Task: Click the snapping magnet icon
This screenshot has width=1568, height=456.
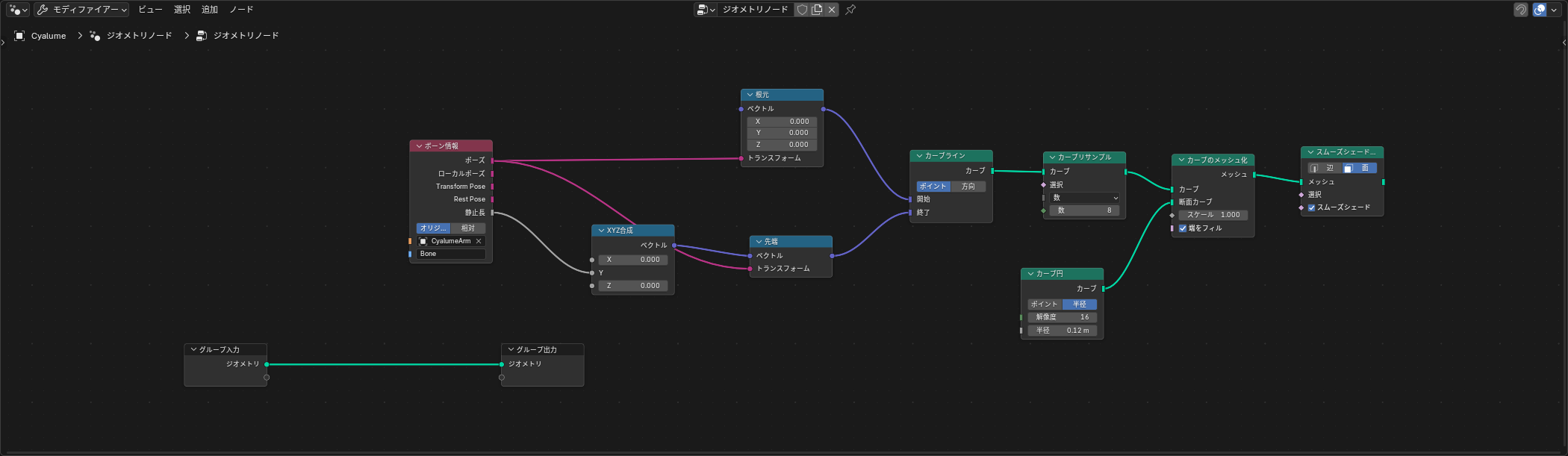Action: [1521, 10]
